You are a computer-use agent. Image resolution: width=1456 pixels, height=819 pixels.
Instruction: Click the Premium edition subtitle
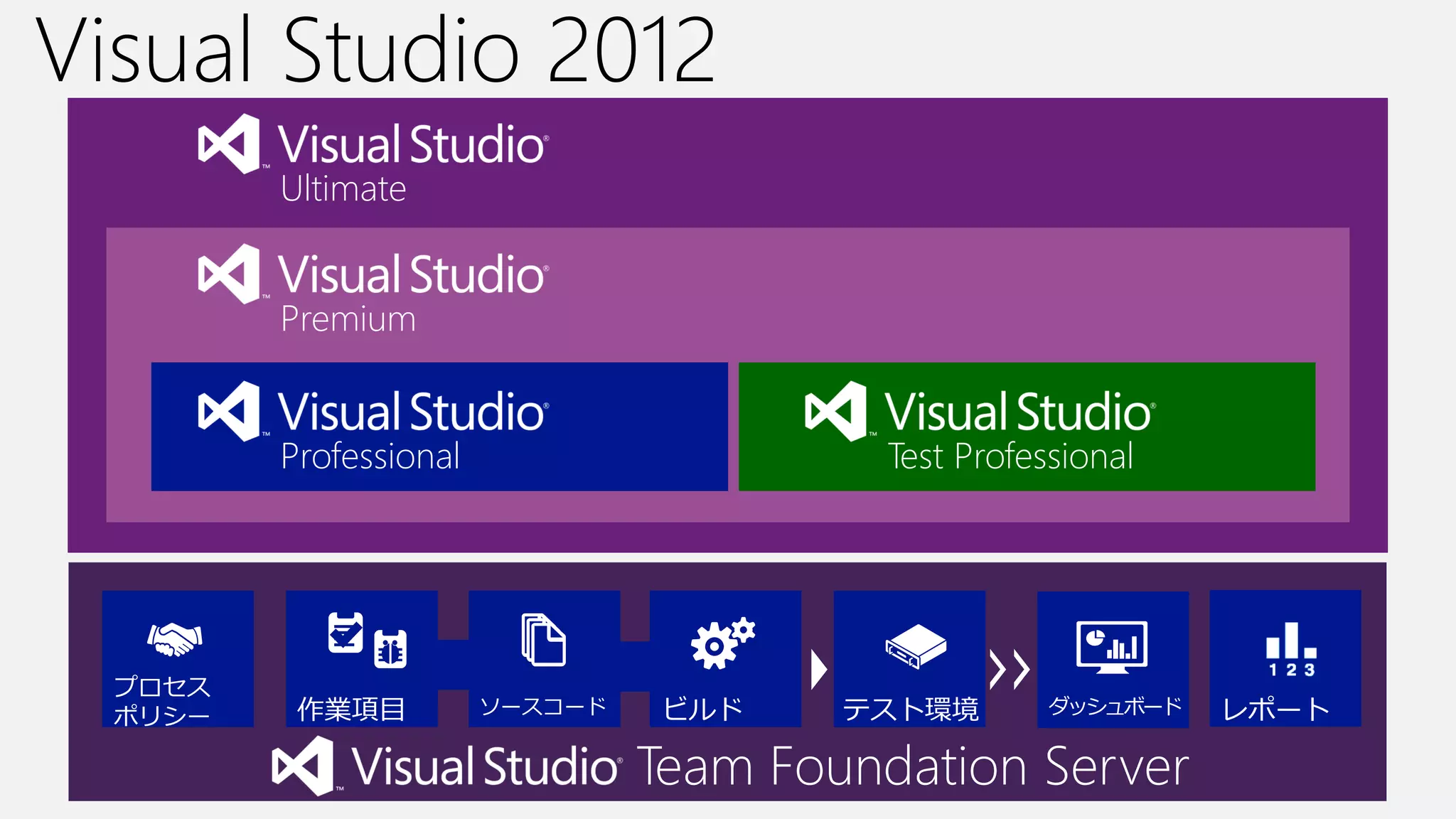click(348, 319)
